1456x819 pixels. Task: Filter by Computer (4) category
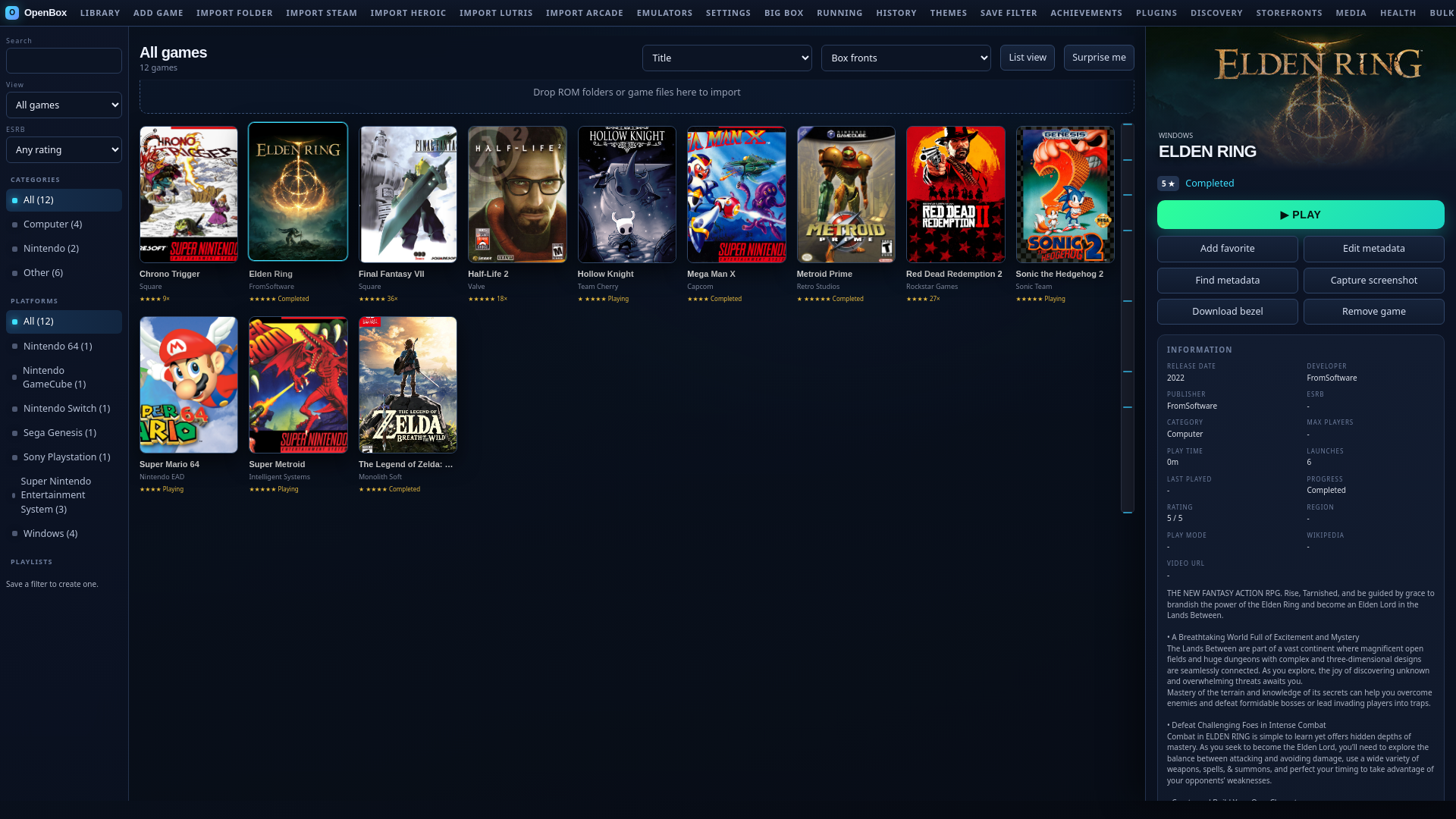click(x=64, y=224)
